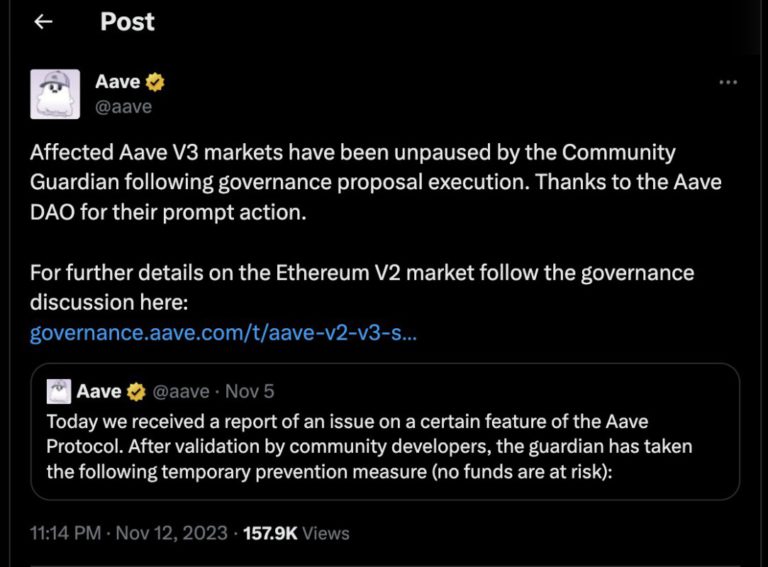The image size is (768, 567).
Task: Click the @aave handle in quoted post
Action: point(180,391)
